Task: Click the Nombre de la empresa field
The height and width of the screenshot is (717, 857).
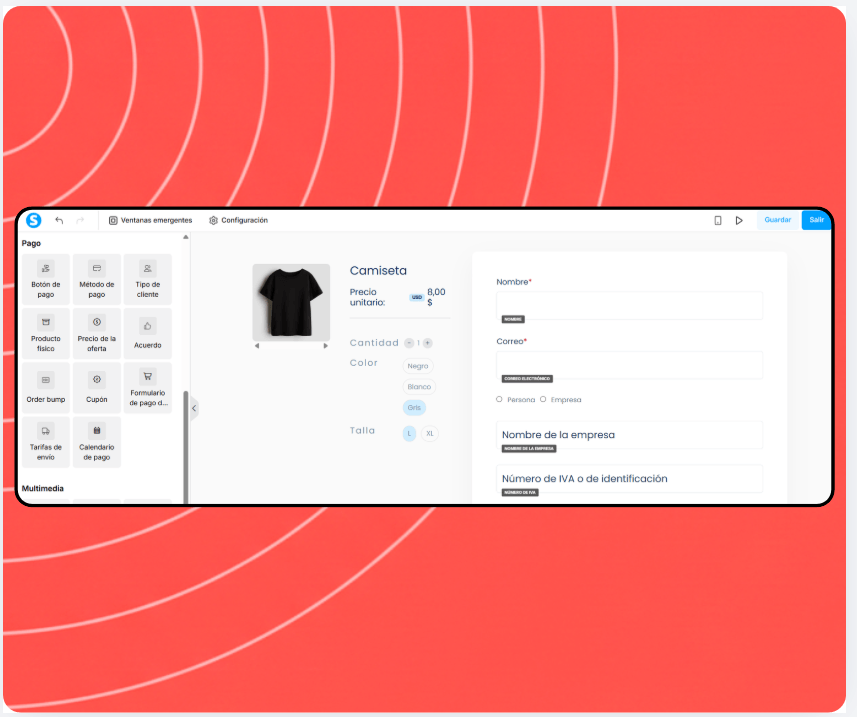Action: pos(629,435)
